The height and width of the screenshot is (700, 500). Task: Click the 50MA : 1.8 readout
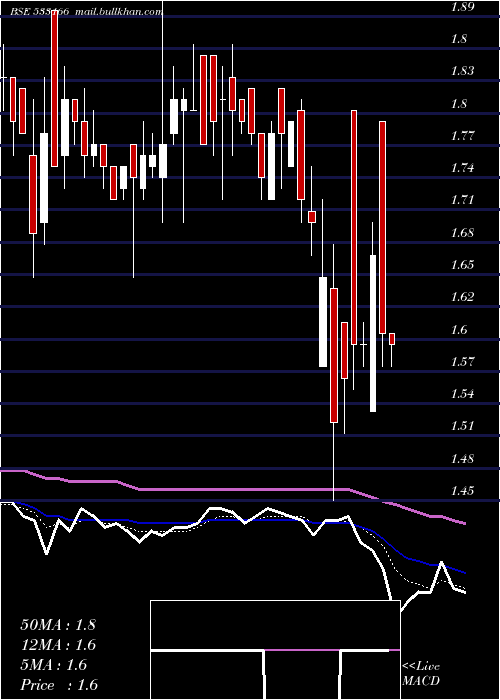pos(58,625)
